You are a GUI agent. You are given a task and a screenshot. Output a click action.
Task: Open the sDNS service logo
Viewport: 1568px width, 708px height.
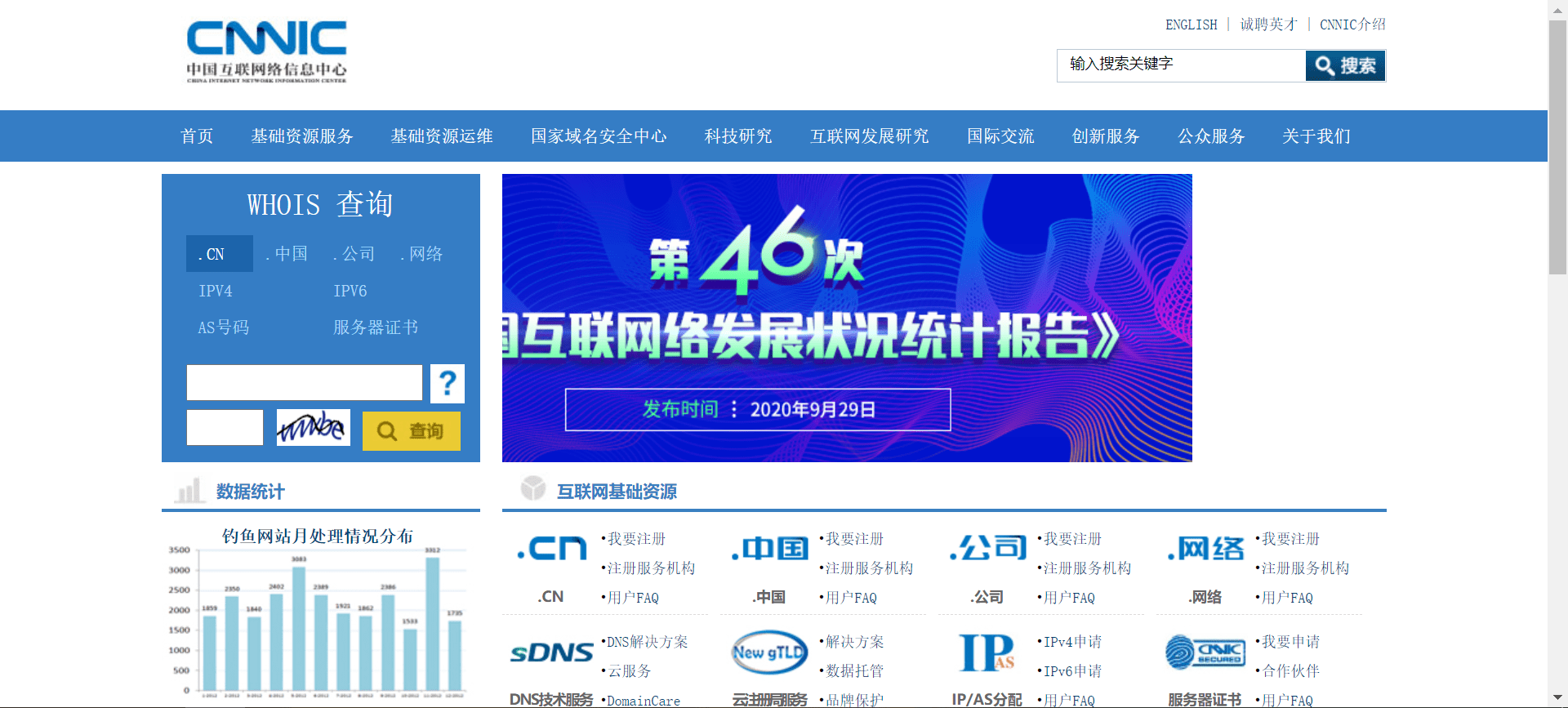coord(552,652)
